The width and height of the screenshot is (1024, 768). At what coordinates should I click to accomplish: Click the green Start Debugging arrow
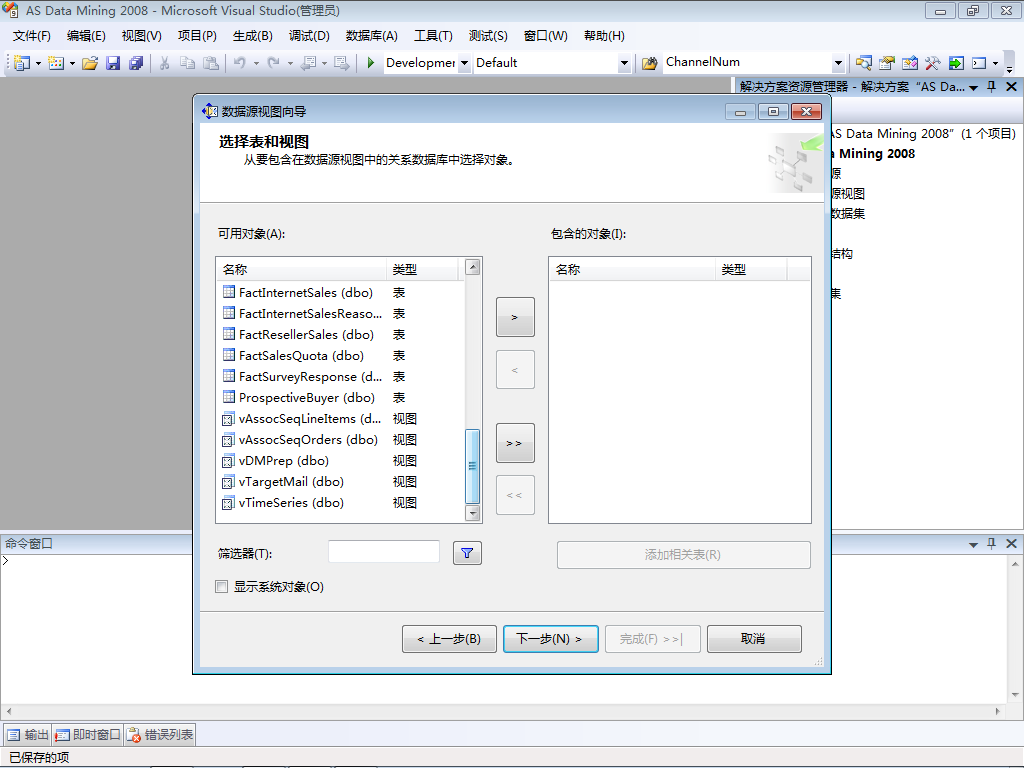point(370,63)
